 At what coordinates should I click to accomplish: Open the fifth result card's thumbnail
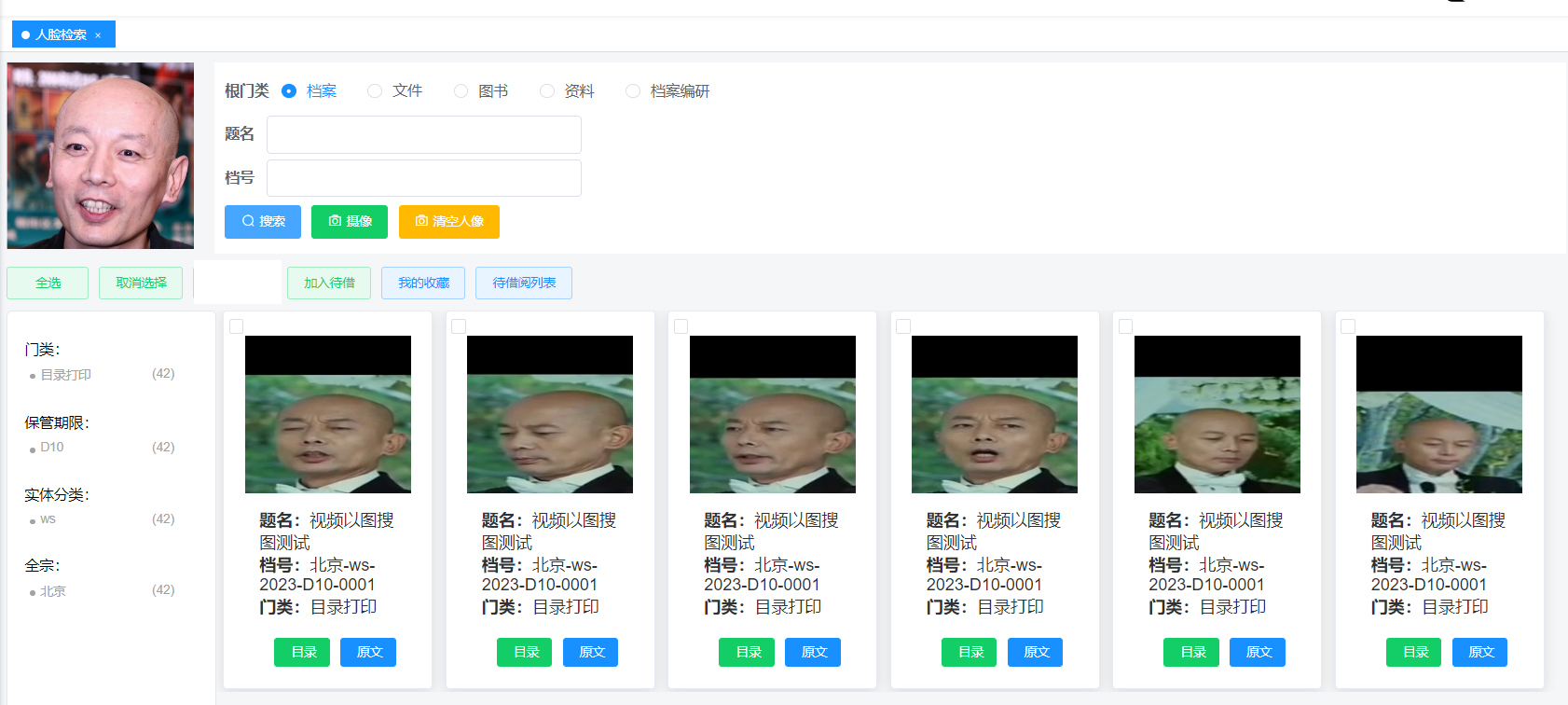[x=1217, y=415]
